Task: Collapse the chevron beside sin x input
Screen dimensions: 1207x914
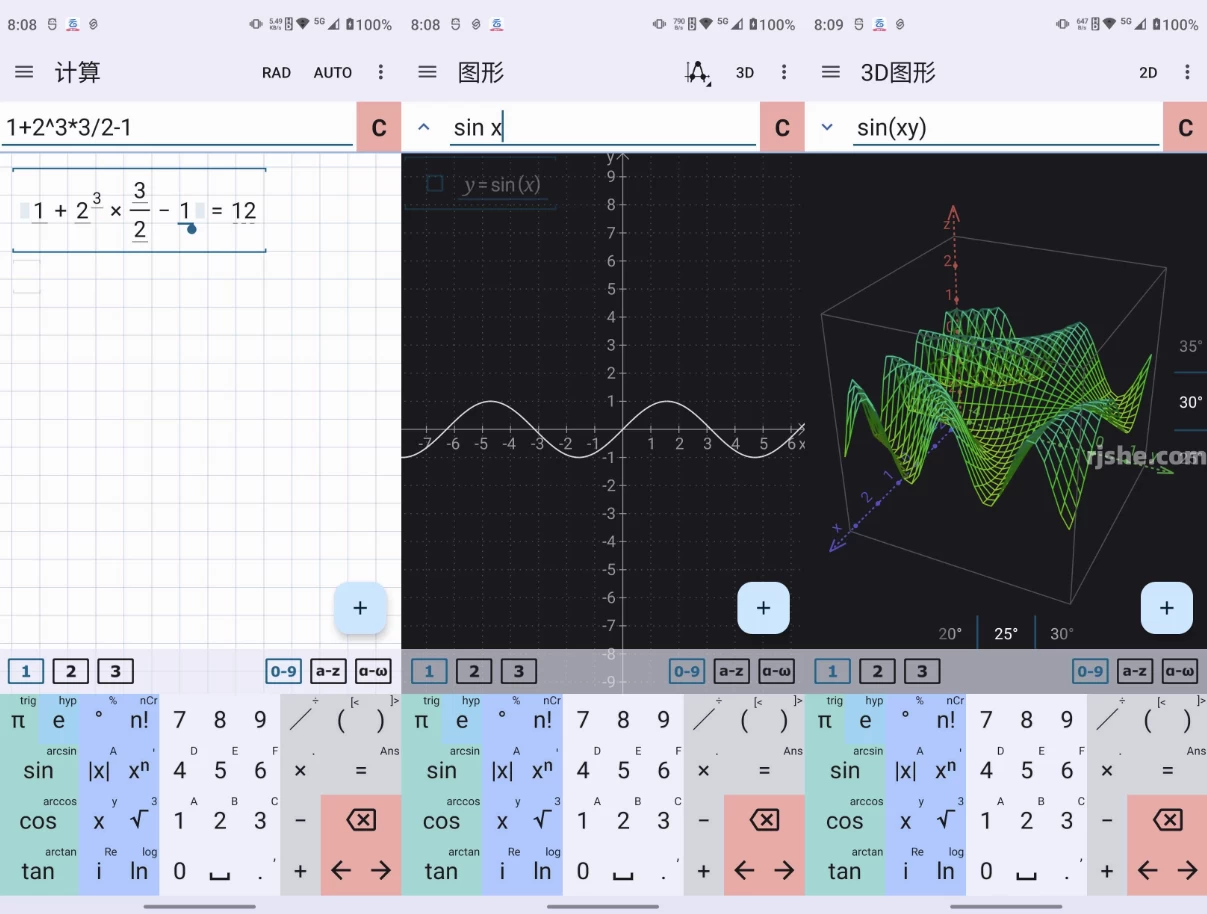Action: point(424,127)
